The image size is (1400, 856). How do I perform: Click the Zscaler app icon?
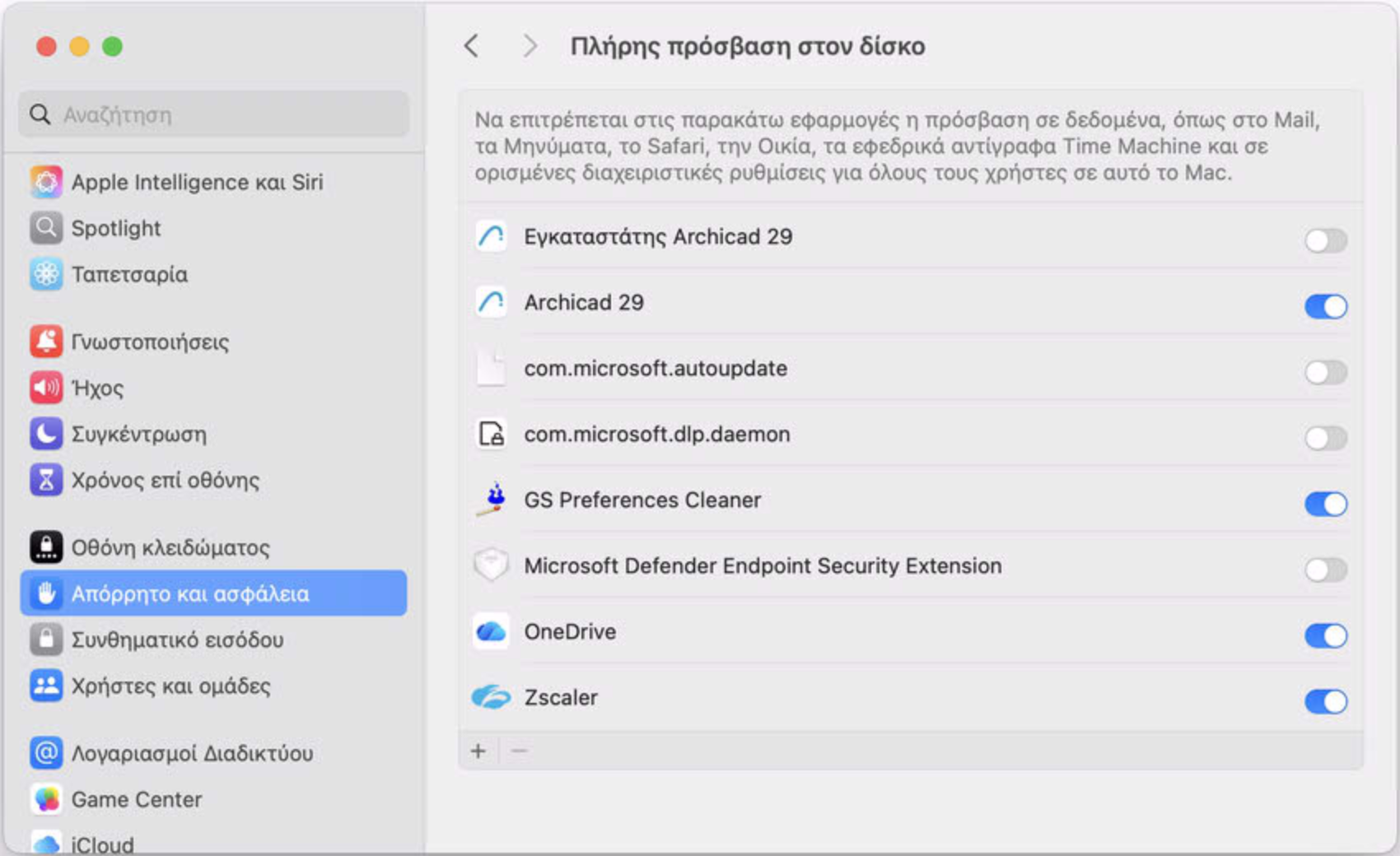pyautogui.click(x=492, y=697)
